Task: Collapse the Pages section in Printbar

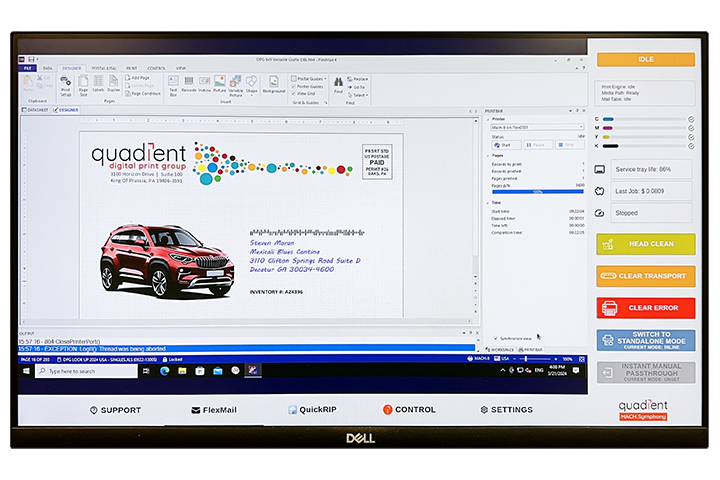Action: pos(488,156)
